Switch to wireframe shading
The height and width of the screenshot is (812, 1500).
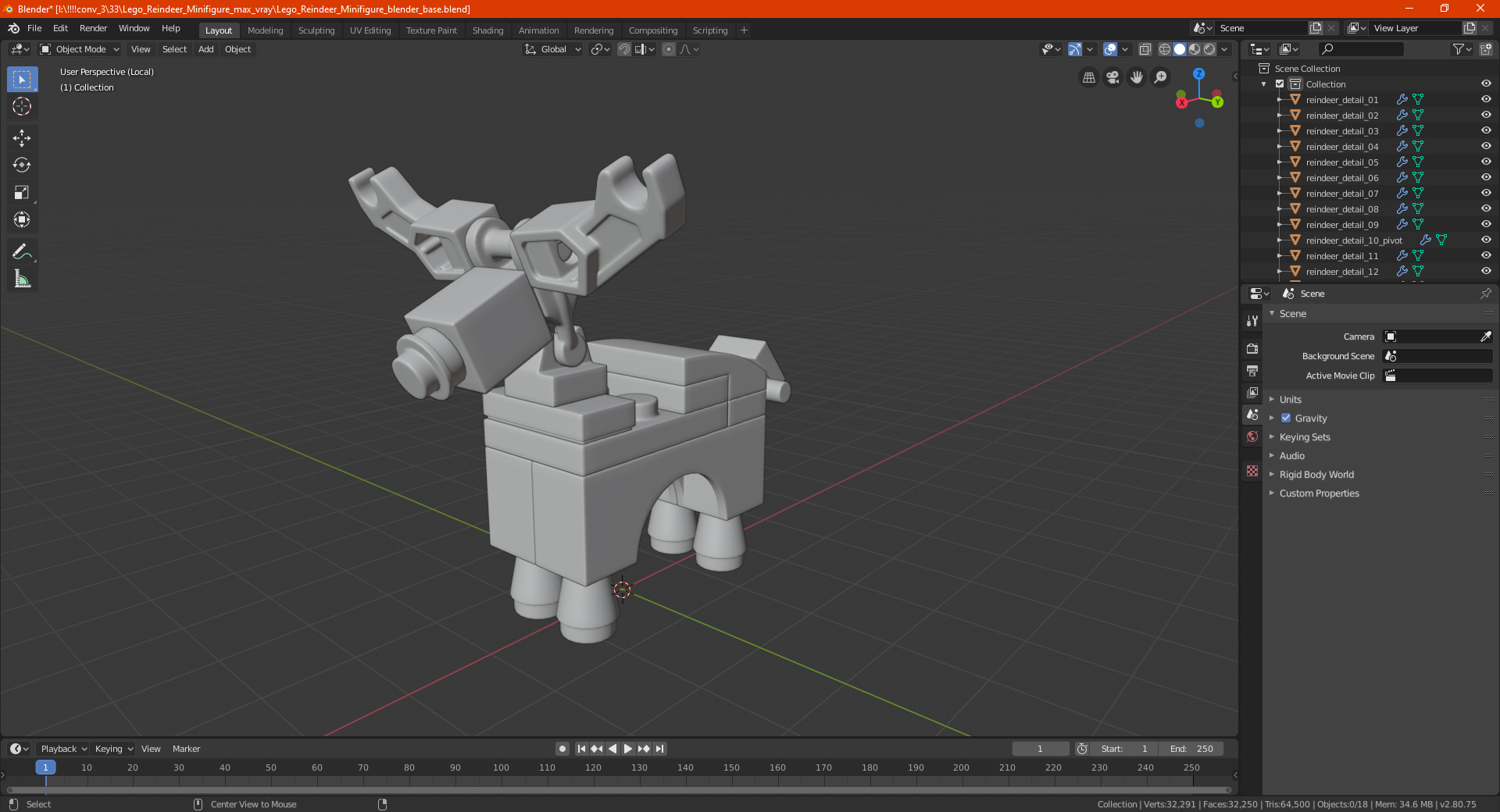pos(1165,49)
